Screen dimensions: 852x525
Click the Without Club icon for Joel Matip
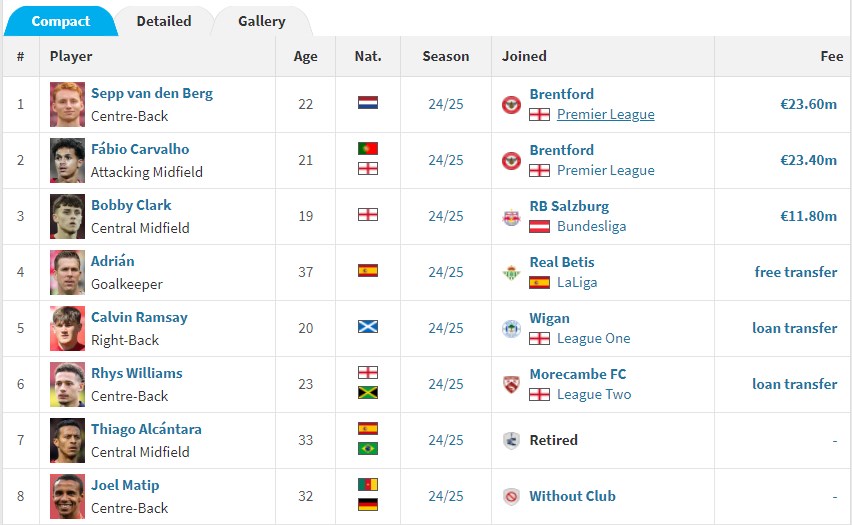click(x=512, y=496)
